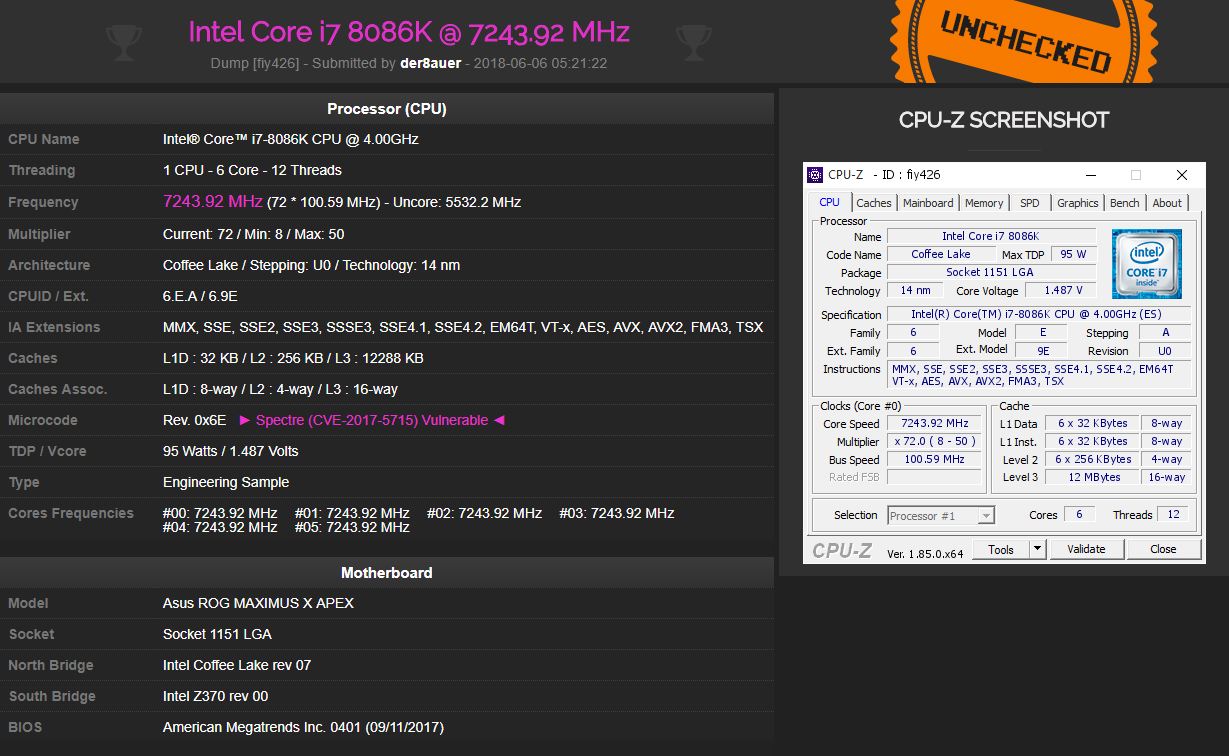Click the Name field Intel Core i7 8086K
This screenshot has height=756, width=1229.
click(990, 237)
